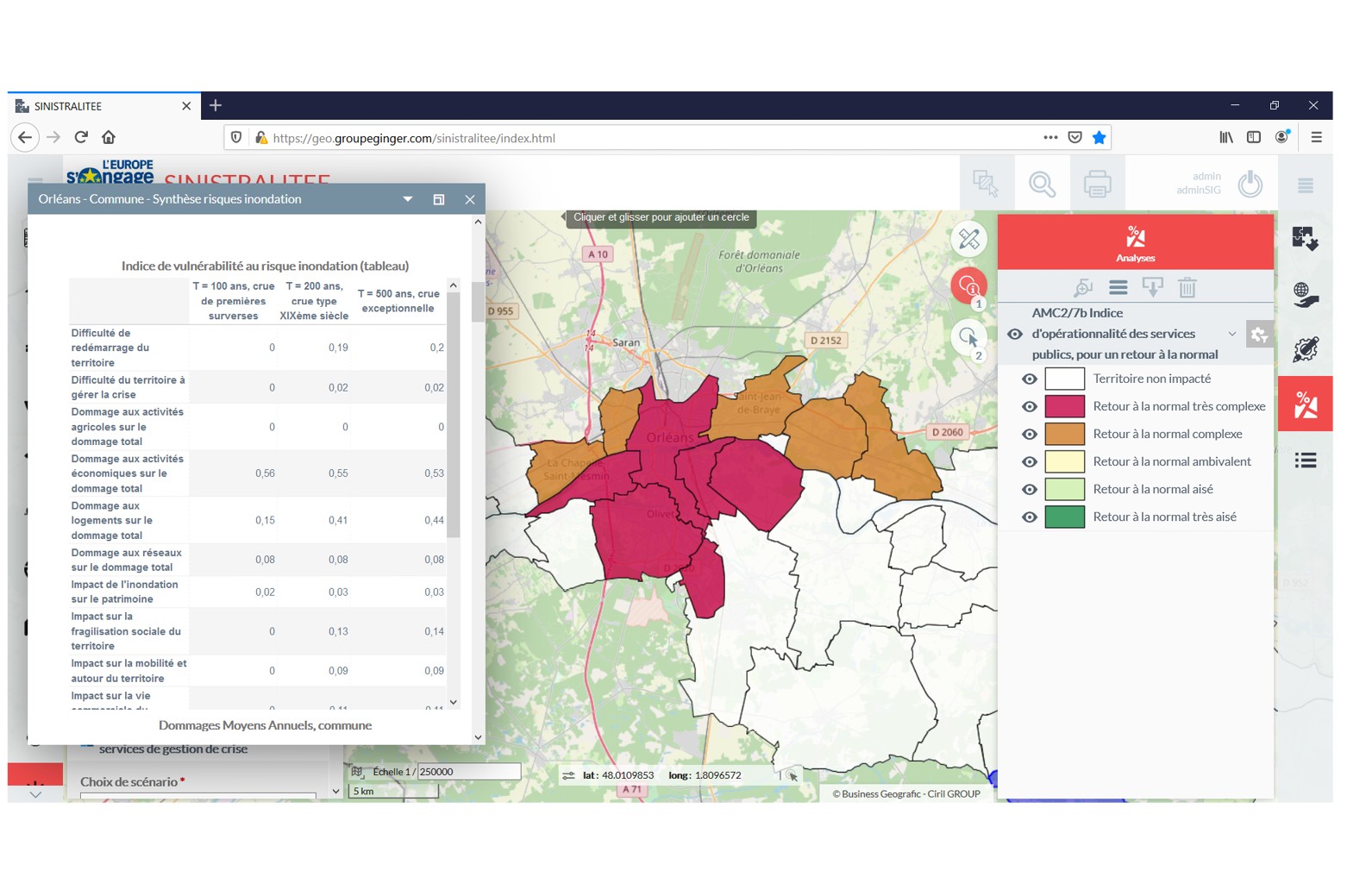The image size is (1347, 896).
Task: Open a new browser tab
Action: tap(216, 105)
